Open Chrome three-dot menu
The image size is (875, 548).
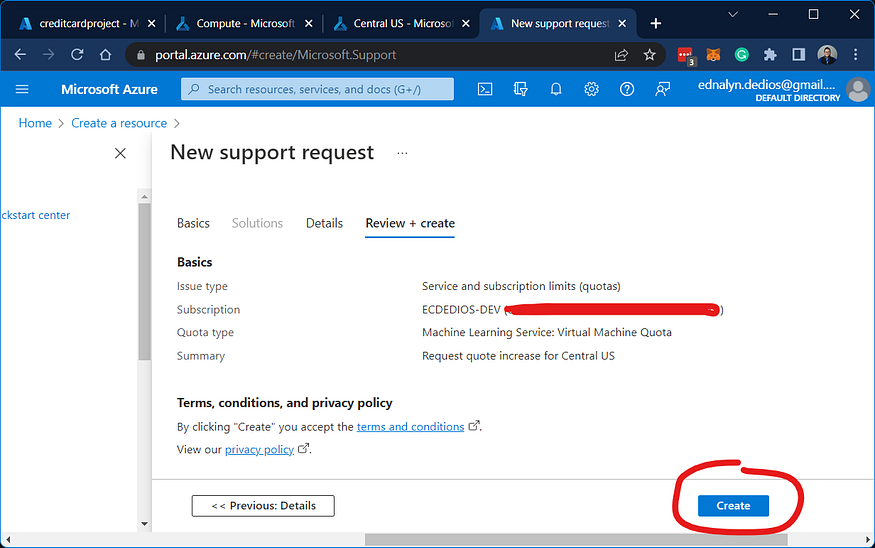[855, 55]
